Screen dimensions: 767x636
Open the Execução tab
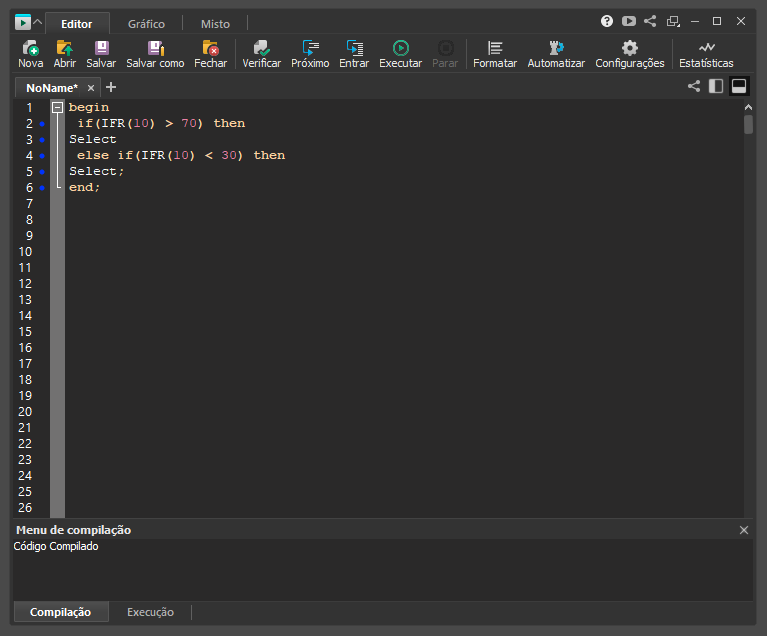point(151,612)
